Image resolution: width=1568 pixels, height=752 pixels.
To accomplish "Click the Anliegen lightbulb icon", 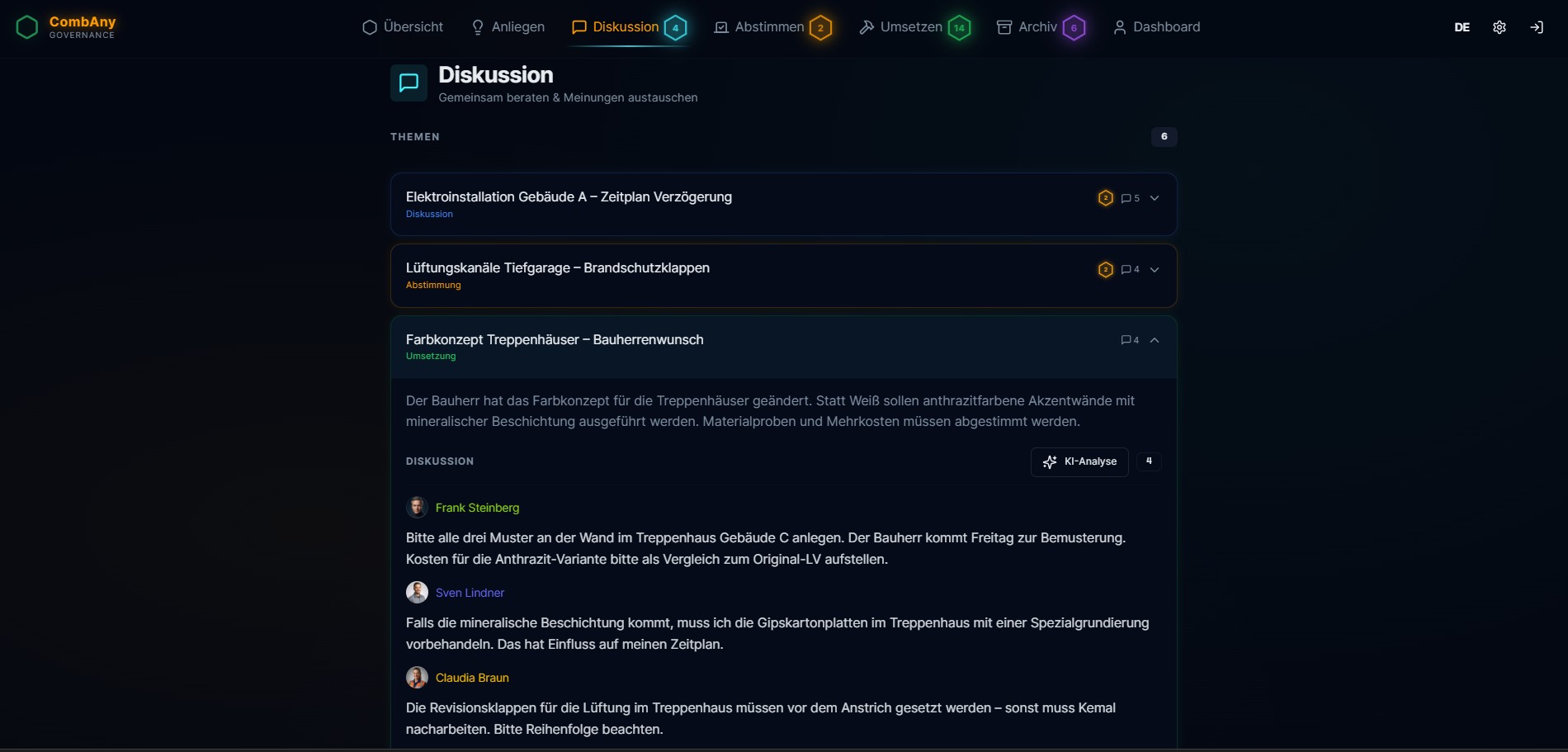I will (x=478, y=27).
